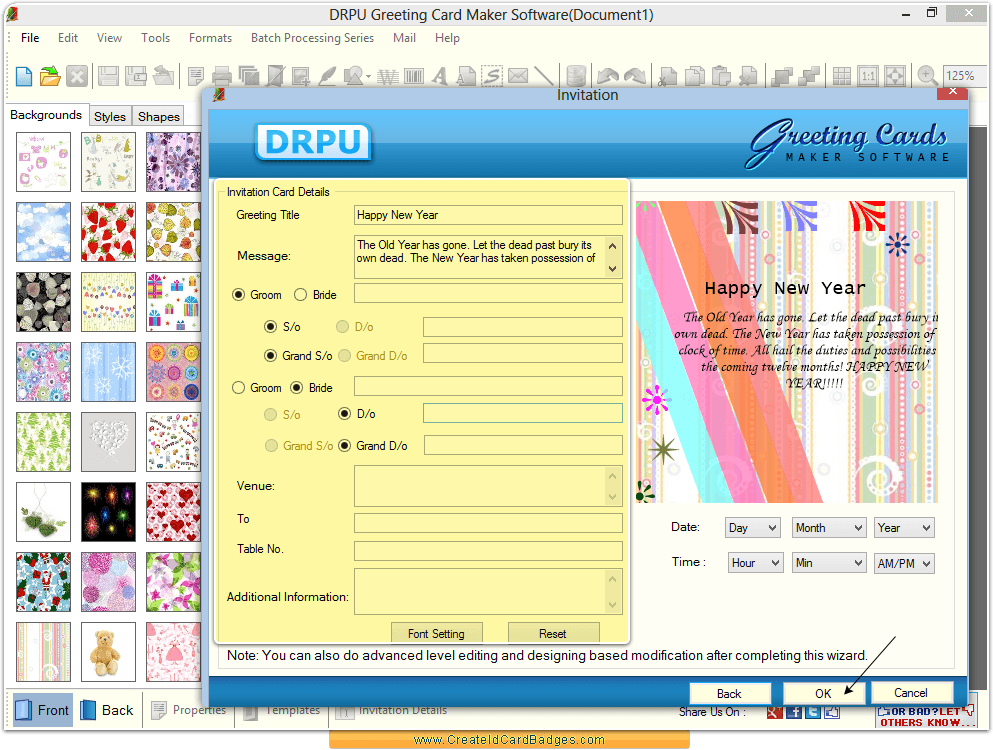Switch to the Back card side

tap(107, 710)
